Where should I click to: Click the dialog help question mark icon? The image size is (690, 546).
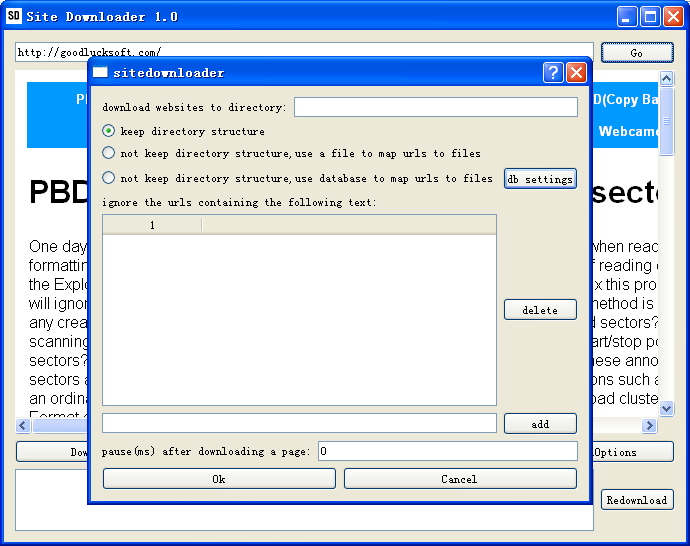point(553,73)
